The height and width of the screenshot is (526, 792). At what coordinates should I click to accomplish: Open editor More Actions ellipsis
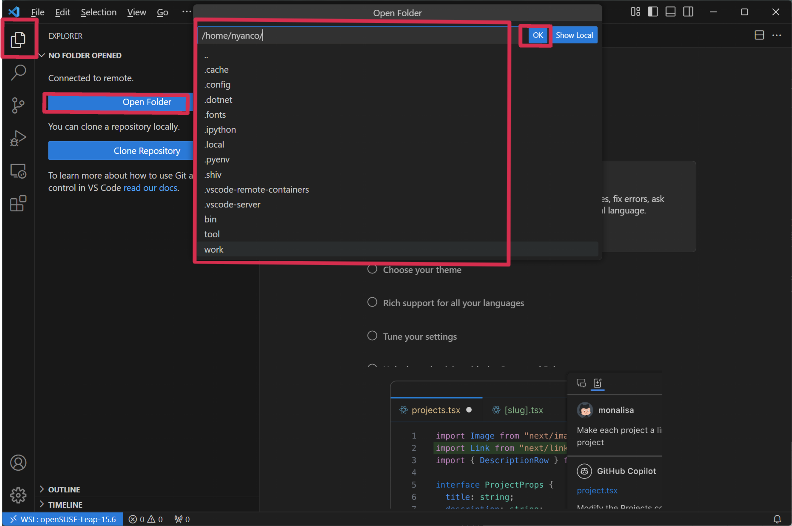coord(777,35)
